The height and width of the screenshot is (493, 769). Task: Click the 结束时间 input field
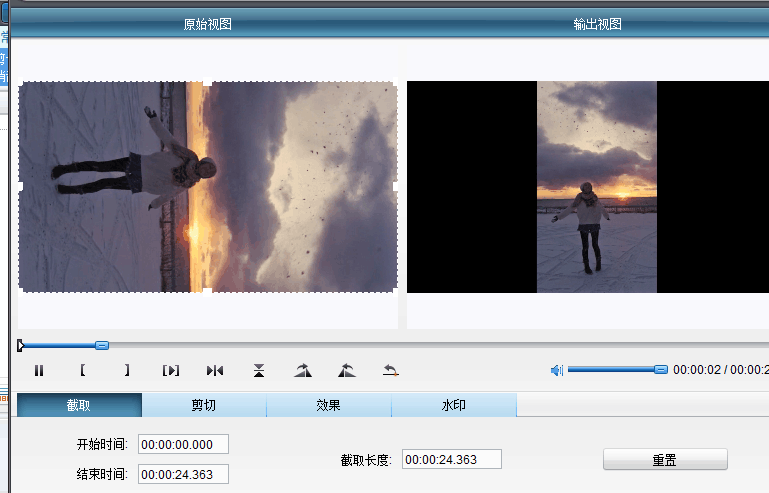[183, 474]
